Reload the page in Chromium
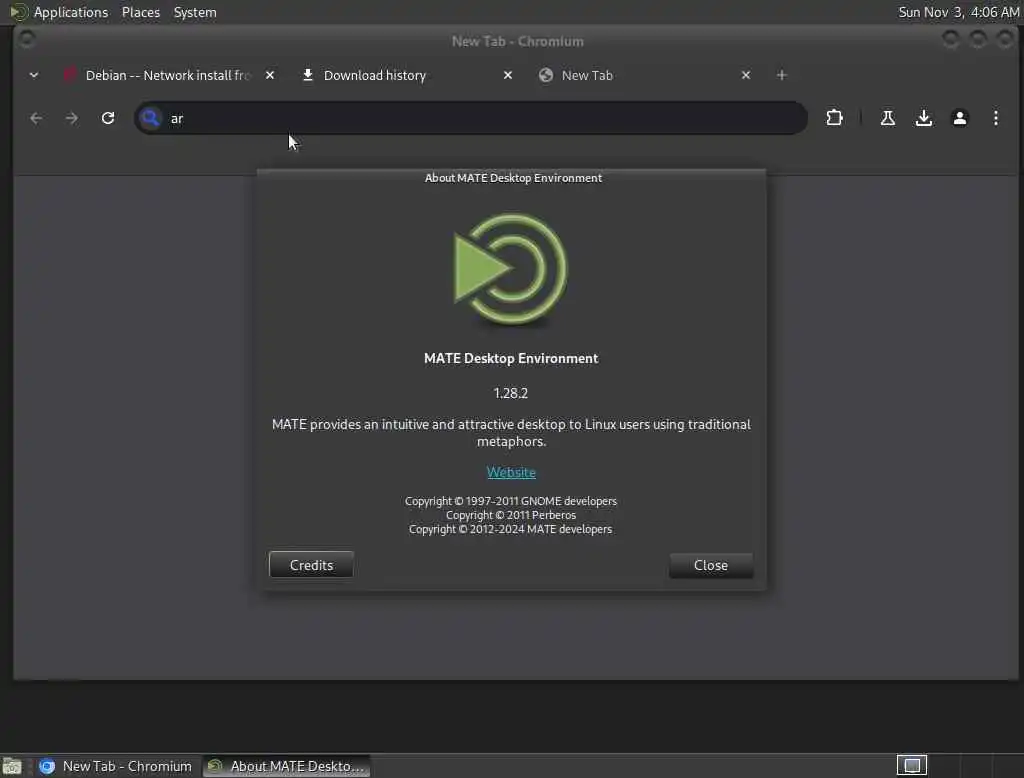1024x778 pixels. click(x=108, y=118)
